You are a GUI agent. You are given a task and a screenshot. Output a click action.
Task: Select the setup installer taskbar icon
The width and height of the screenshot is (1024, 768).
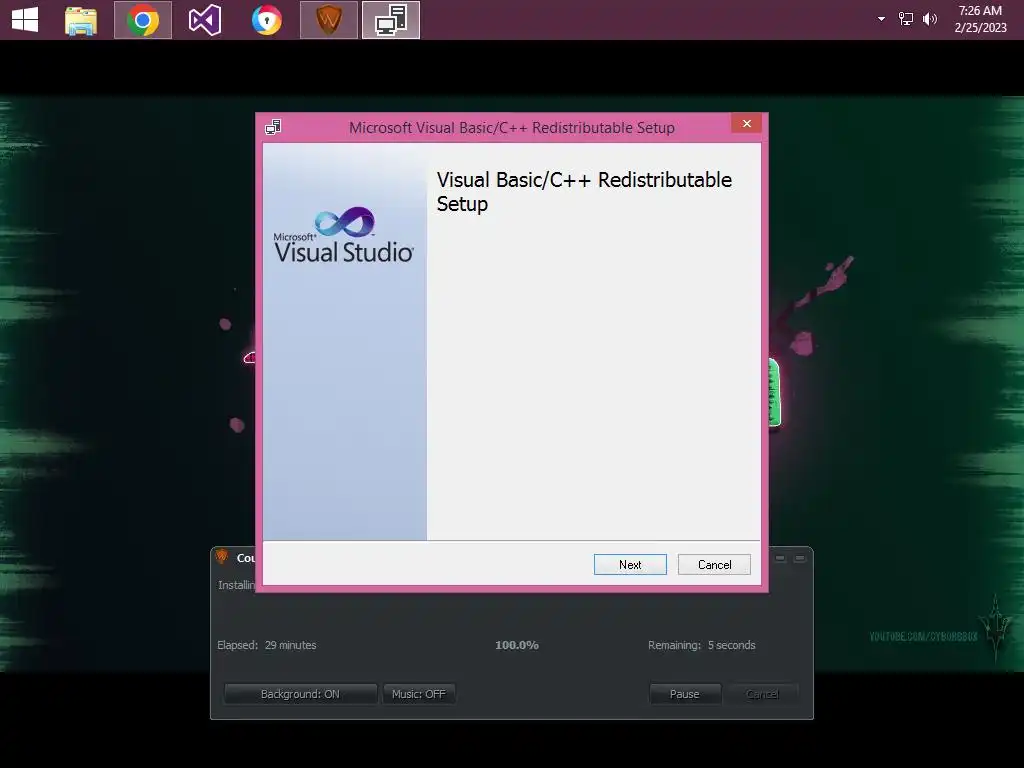(391, 20)
